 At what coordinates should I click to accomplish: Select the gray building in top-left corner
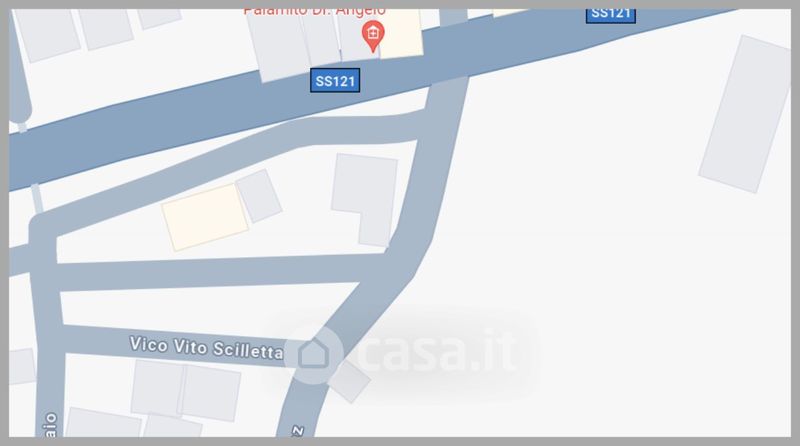click(x=46, y=35)
